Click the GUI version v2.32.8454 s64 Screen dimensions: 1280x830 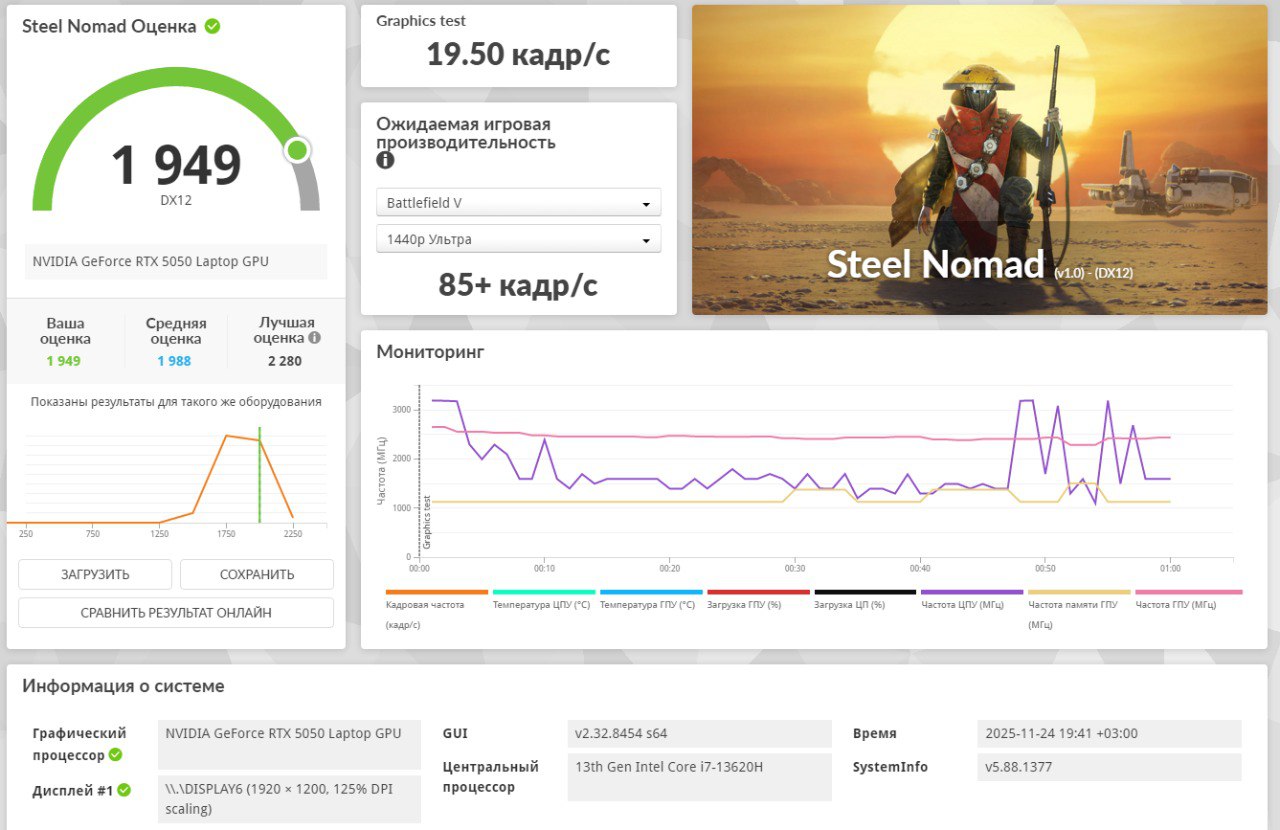point(699,734)
